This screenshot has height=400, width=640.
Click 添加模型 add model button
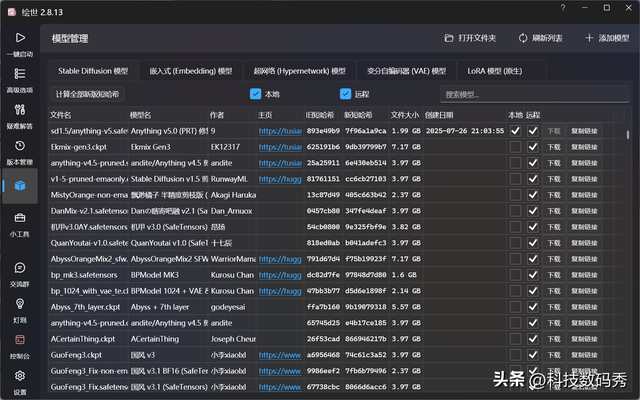click(607, 38)
